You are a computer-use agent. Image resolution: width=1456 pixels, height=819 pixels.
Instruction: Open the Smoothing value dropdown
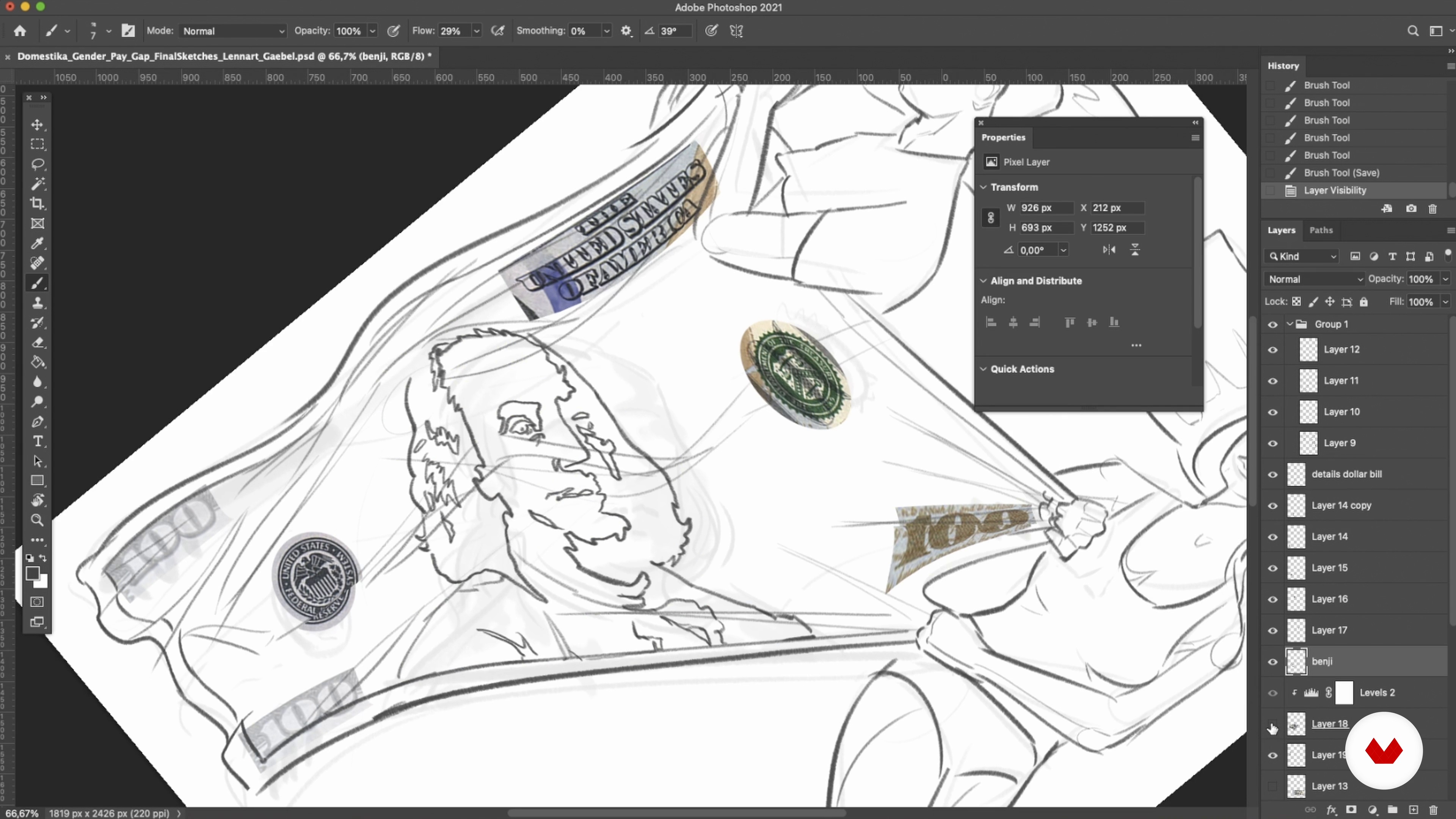pos(607,31)
